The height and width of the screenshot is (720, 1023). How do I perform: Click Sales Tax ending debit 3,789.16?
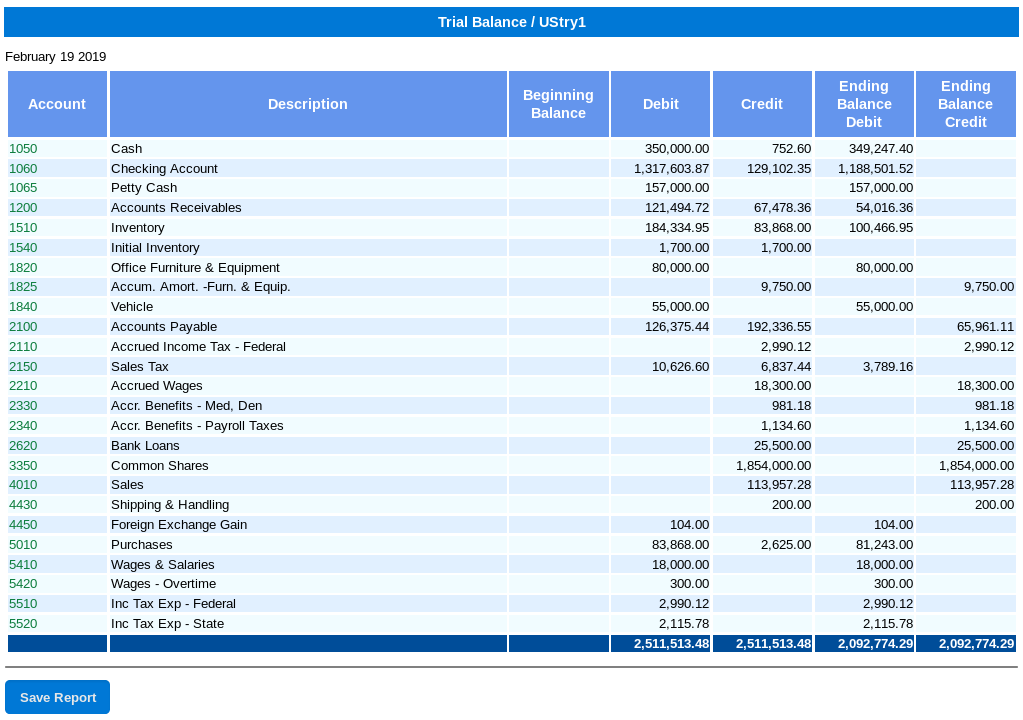(x=888, y=367)
